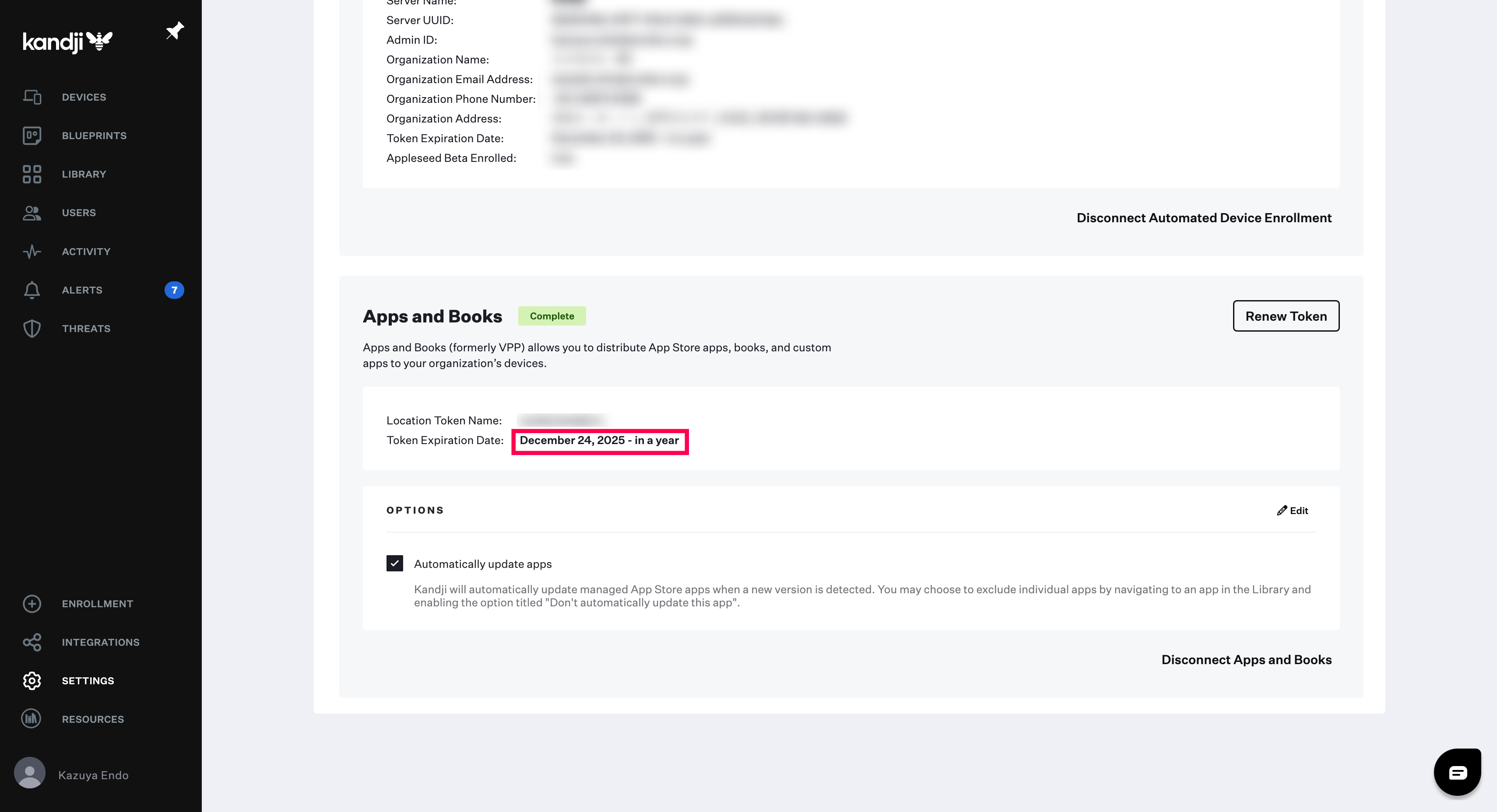The height and width of the screenshot is (812, 1497).
Task: Click the Settings gear icon
Action: pos(32,681)
